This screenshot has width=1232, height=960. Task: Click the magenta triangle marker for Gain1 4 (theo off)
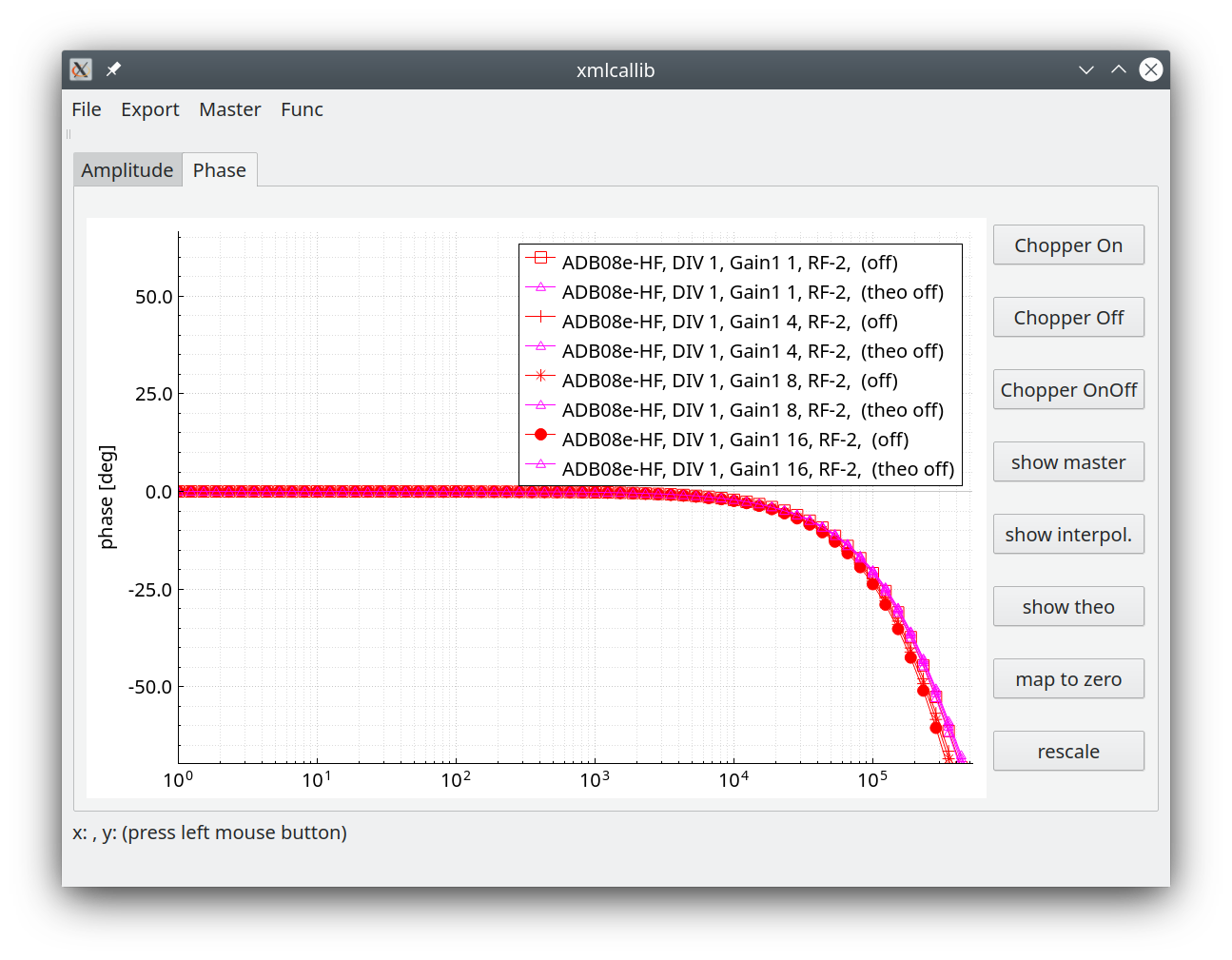540,345
